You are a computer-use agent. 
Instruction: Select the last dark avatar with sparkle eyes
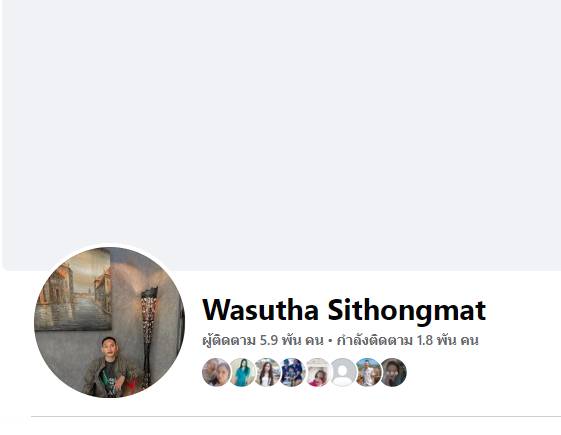[393, 372]
